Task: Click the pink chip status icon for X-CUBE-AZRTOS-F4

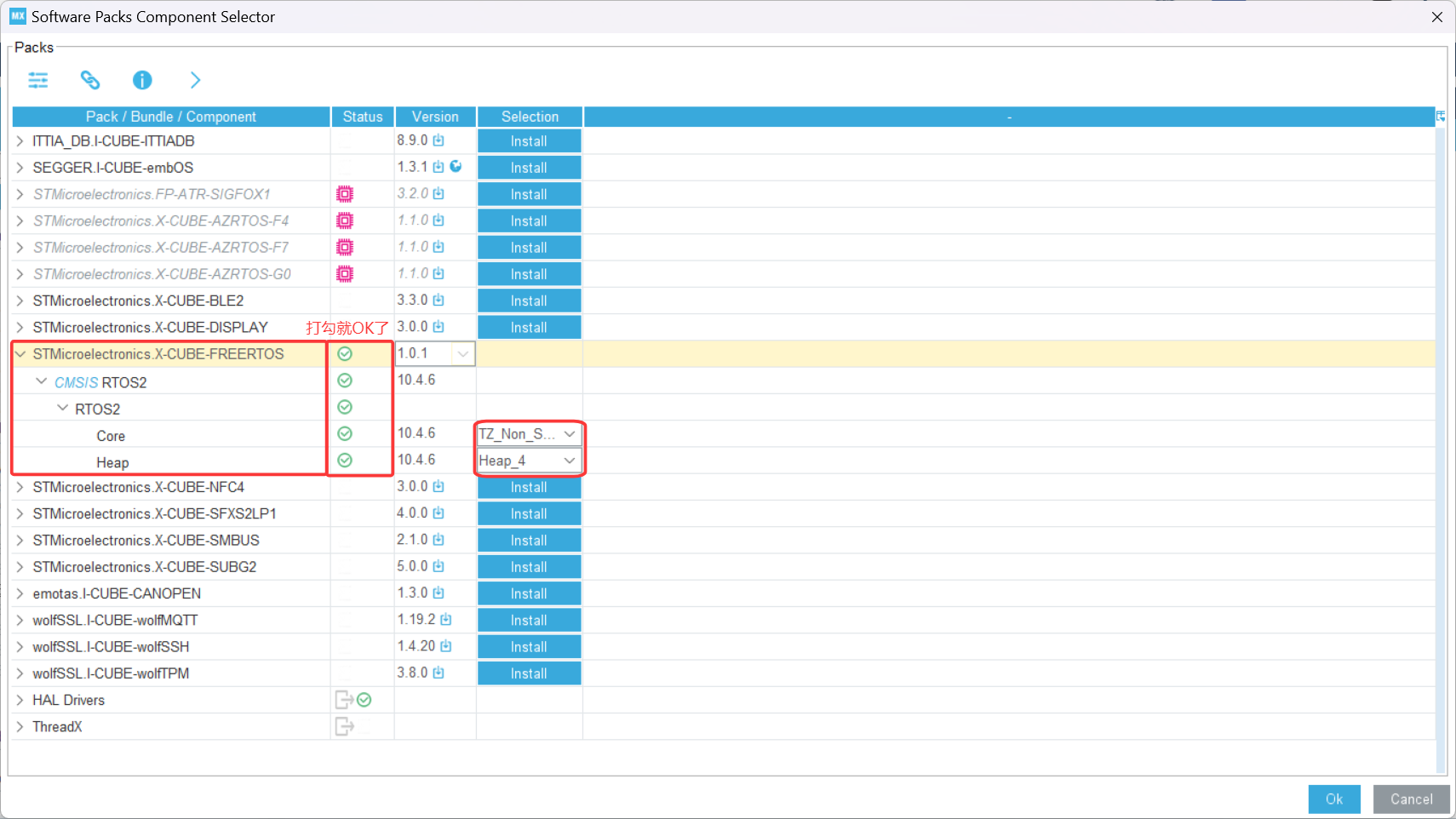Action: (345, 220)
